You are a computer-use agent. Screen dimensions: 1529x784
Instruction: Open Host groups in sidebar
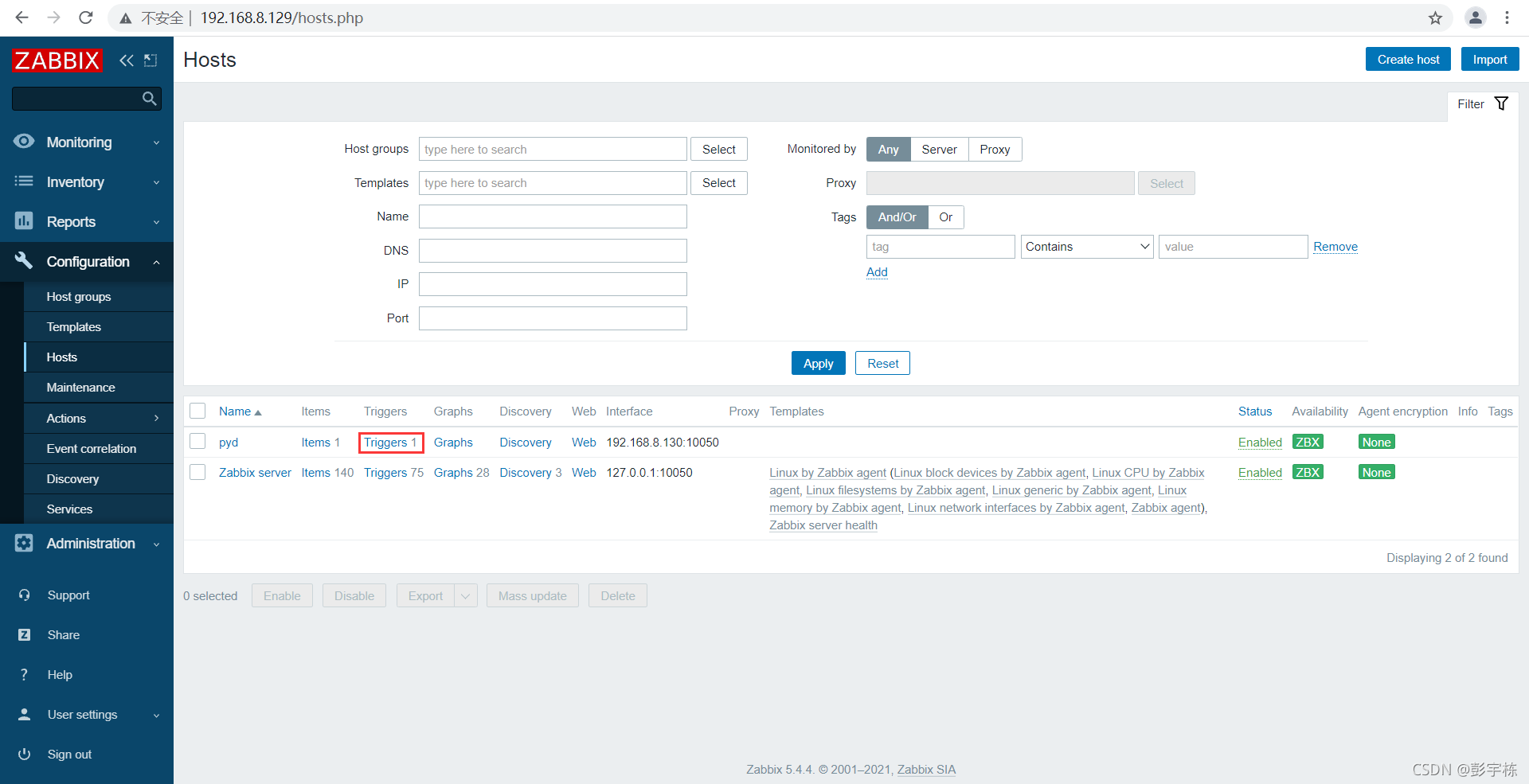(79, 296)
